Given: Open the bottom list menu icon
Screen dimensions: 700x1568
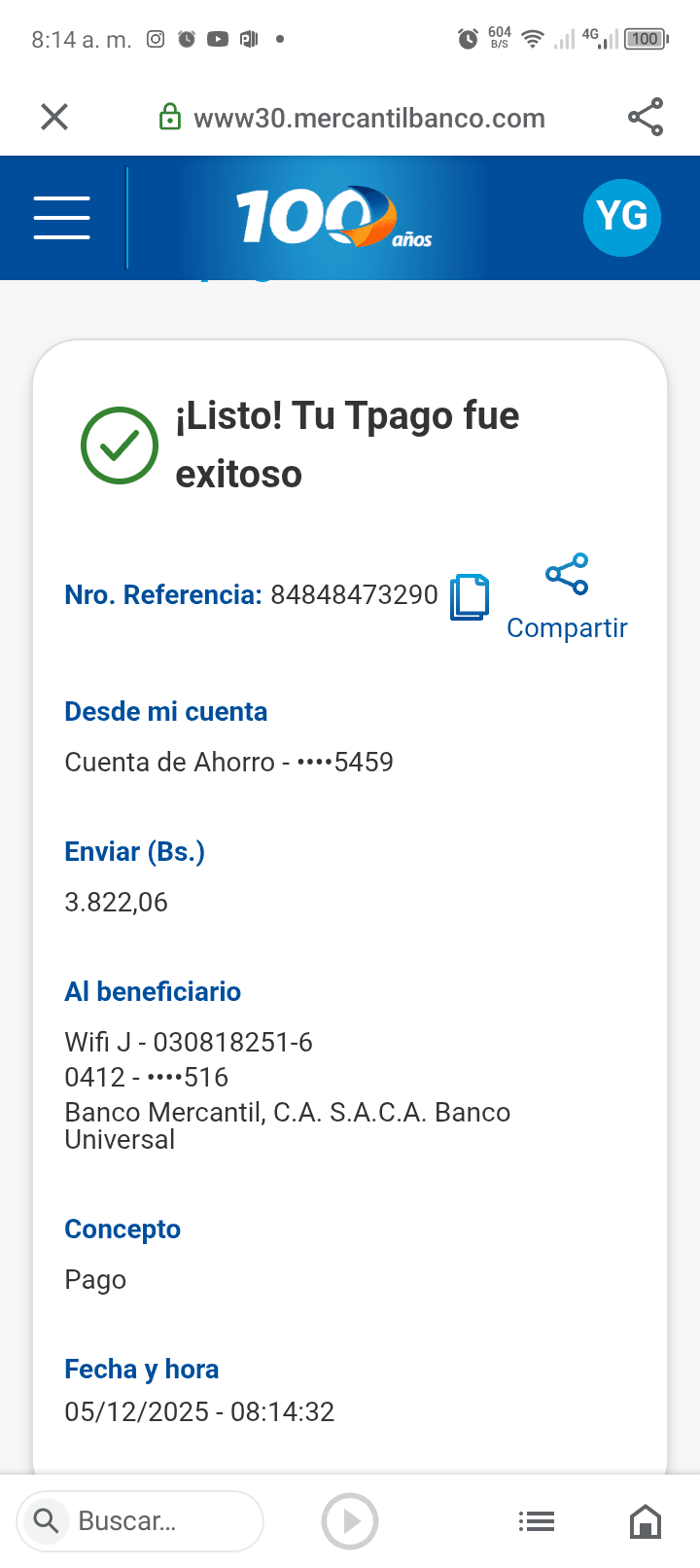Looking at the screenshot, I should 537,1521.
